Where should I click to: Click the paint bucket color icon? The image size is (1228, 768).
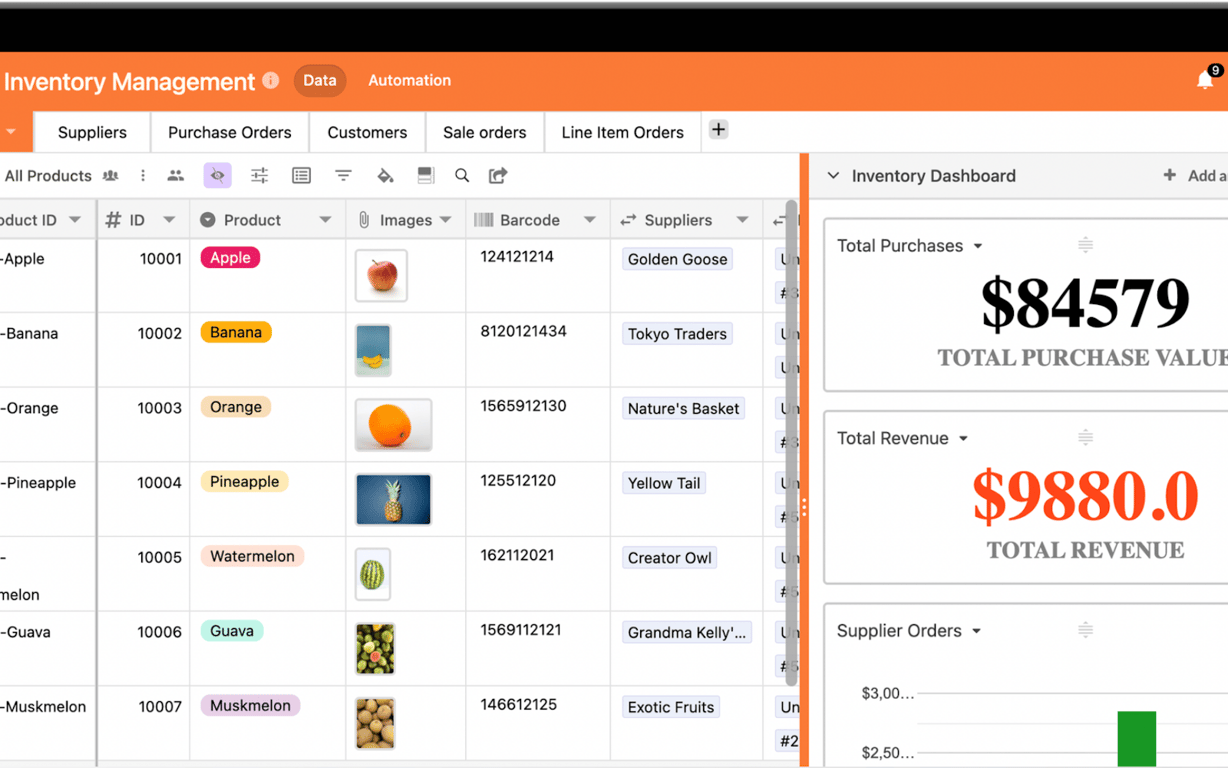click(385, 175)
